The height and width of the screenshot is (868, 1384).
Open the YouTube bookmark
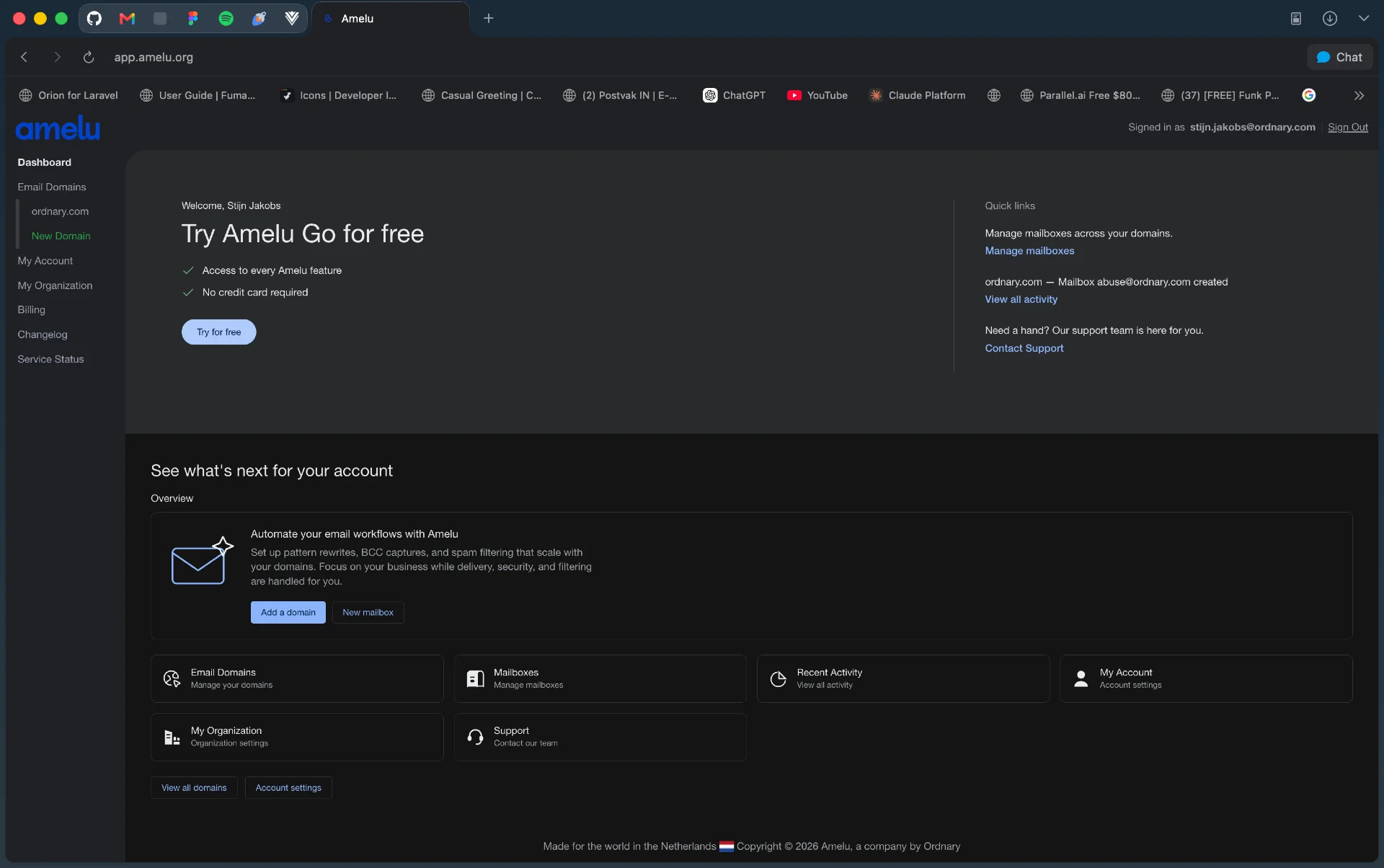click(817, 95)
